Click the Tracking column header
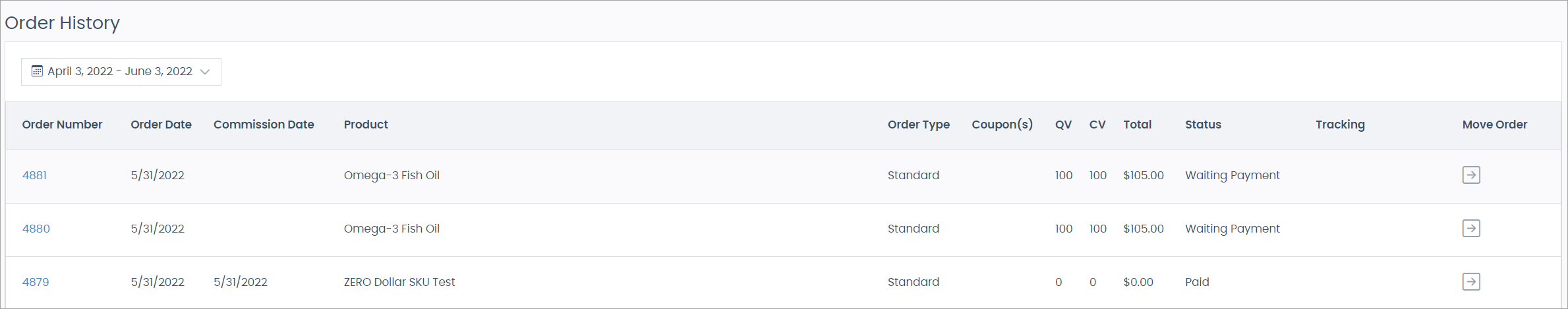Image resolution: width=1568 pixels, height=309 pixels. [x=1340, y=125]
